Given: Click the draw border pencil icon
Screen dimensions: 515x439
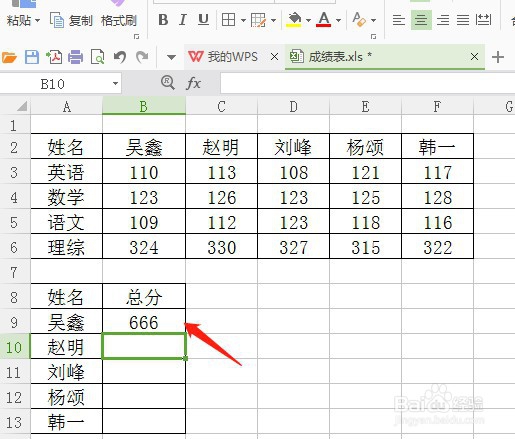Looking at the screenshot, I should tap(258, 20).
